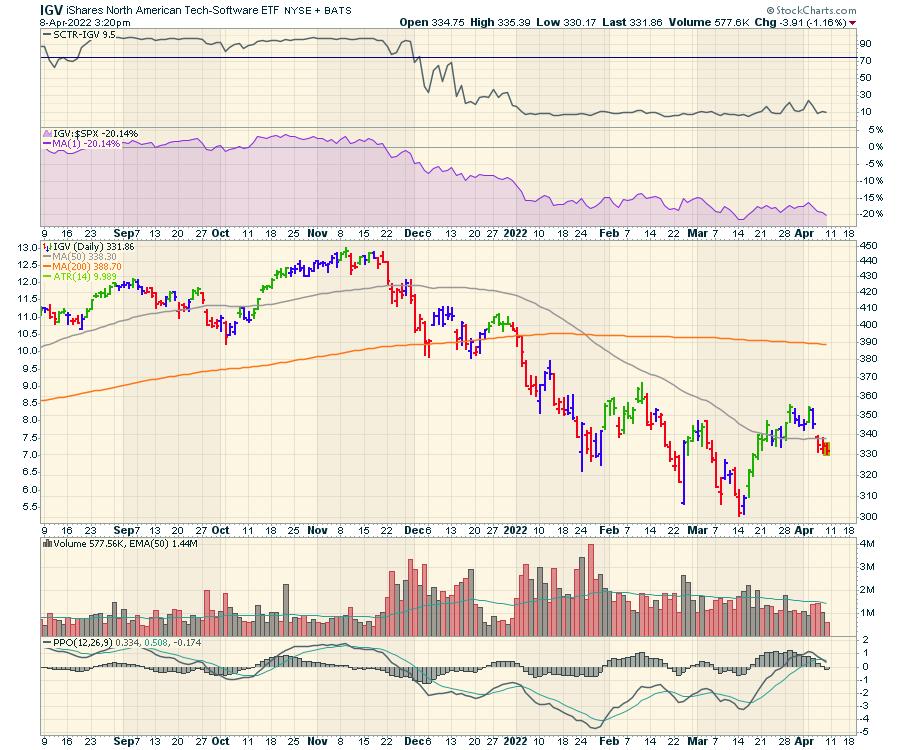
Task: Click the 5% label on relative strength axis
Action: click(875, 130)
